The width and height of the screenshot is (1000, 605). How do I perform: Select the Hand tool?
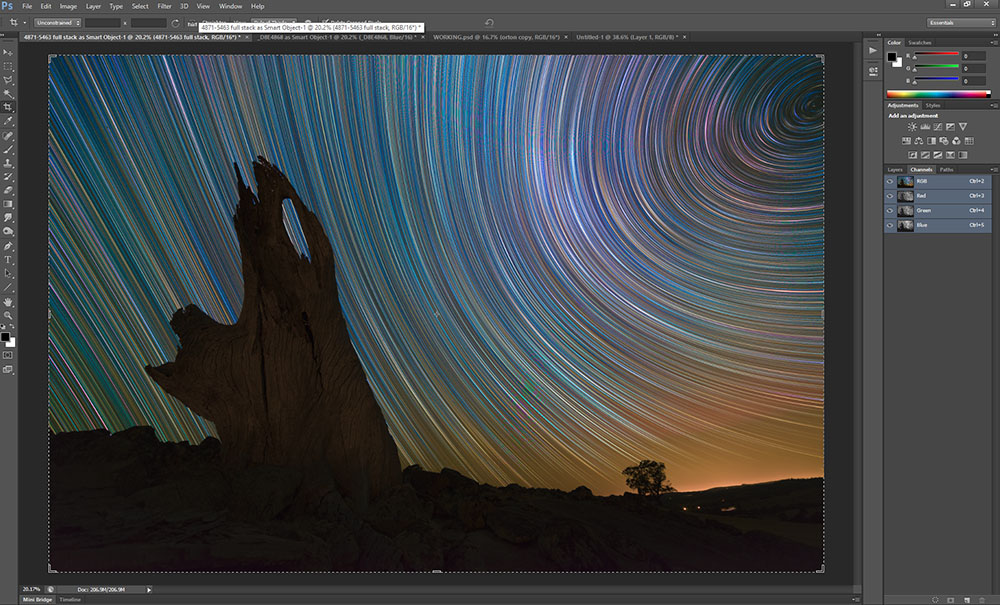(x=8, y=302)
